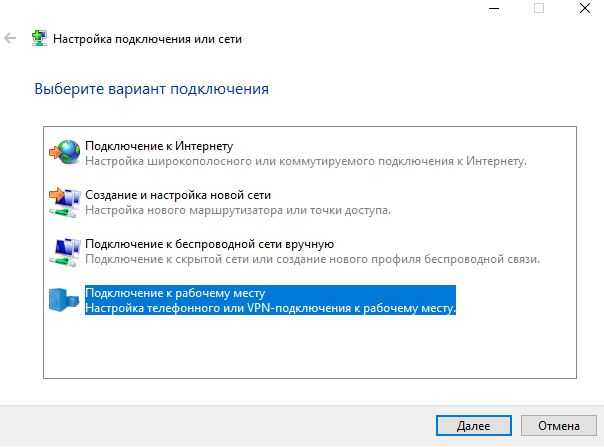Screen dimensions: 604x447
Task: Close the setup wizard window
Action: coord(585,8)
